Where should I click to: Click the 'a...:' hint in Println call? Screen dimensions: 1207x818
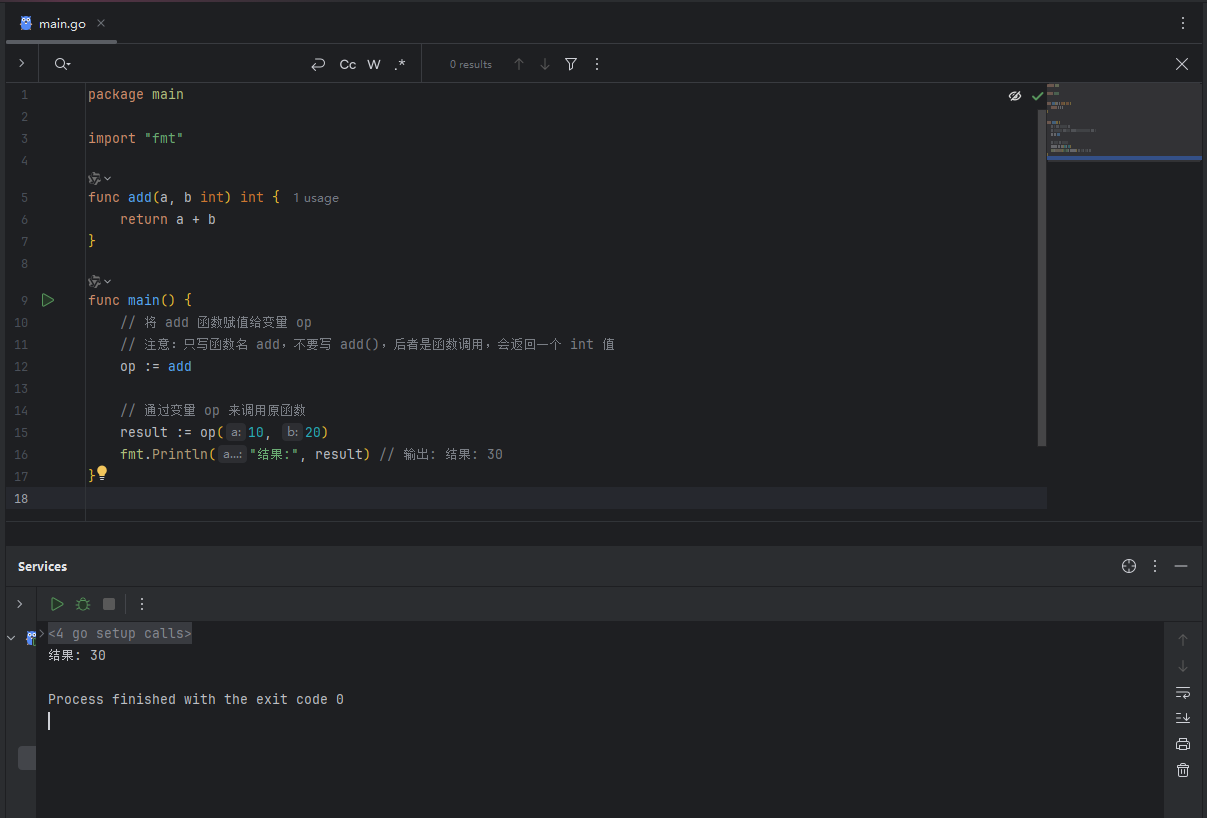tap(233, 454)
